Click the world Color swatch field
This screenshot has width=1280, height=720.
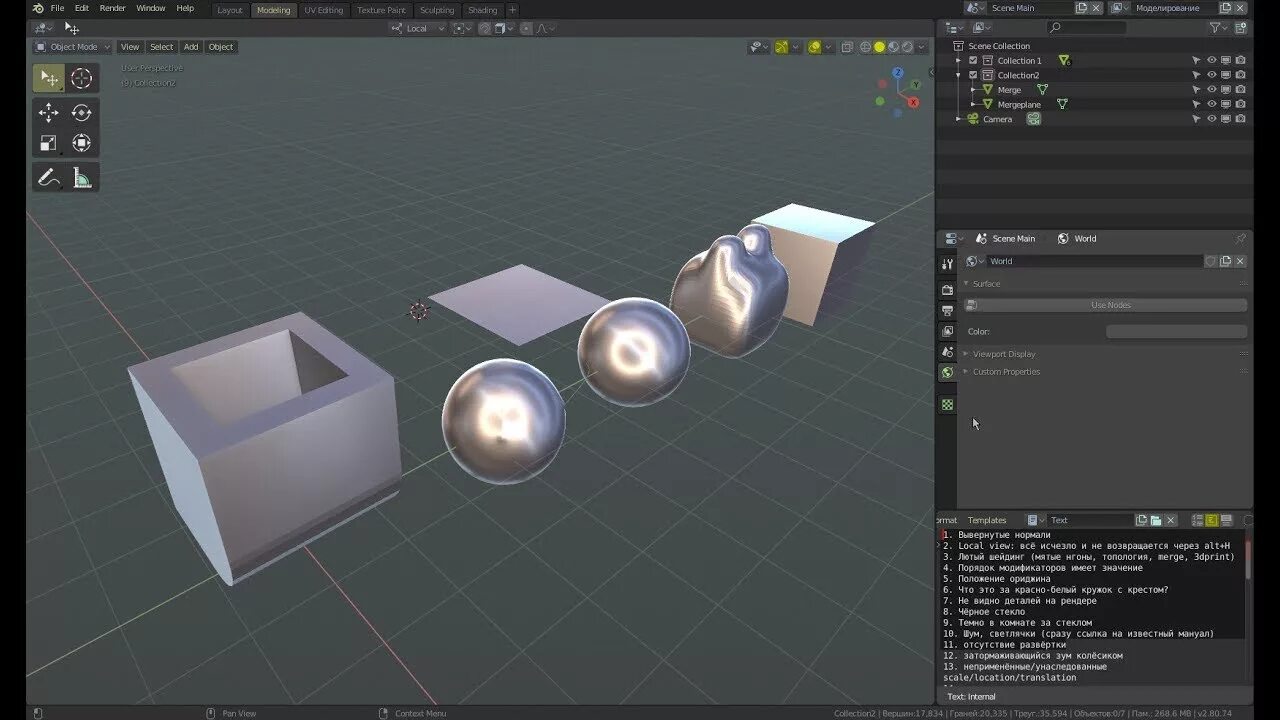pos(1176,331)
